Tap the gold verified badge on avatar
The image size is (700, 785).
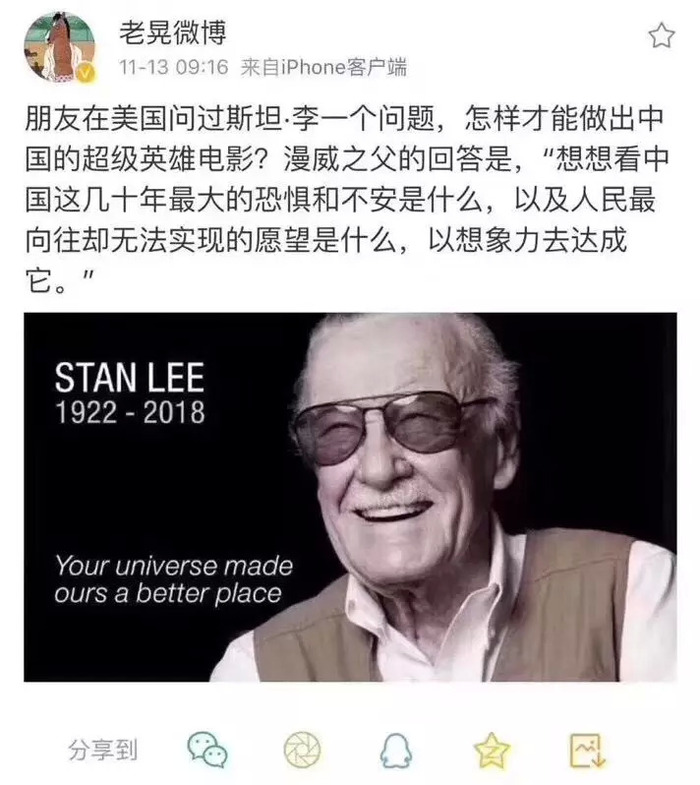pos(86,74)
